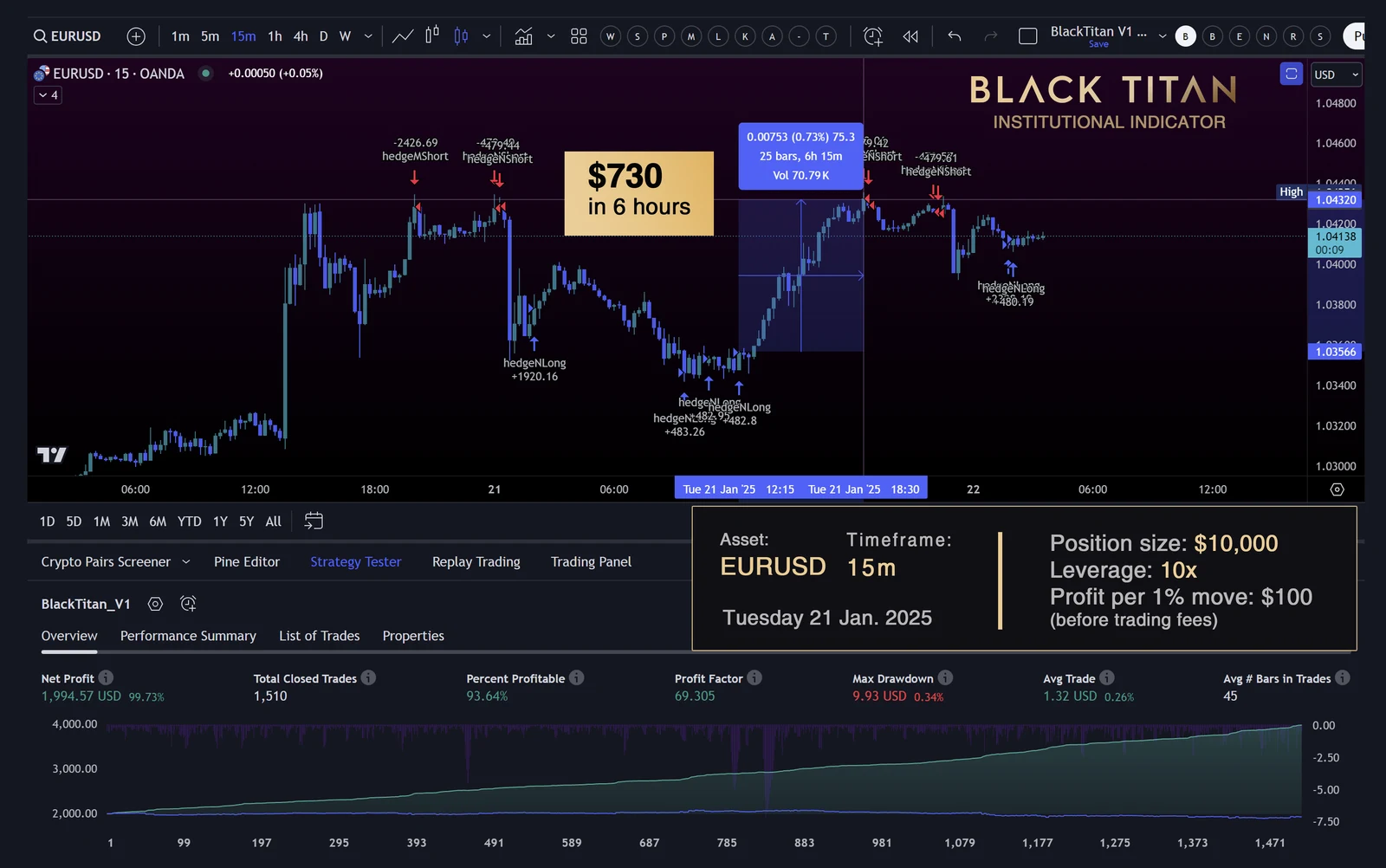Screen dimensions: 1386x868
Task: Click the Save link under the layout name
Action: pos(1098,44)
